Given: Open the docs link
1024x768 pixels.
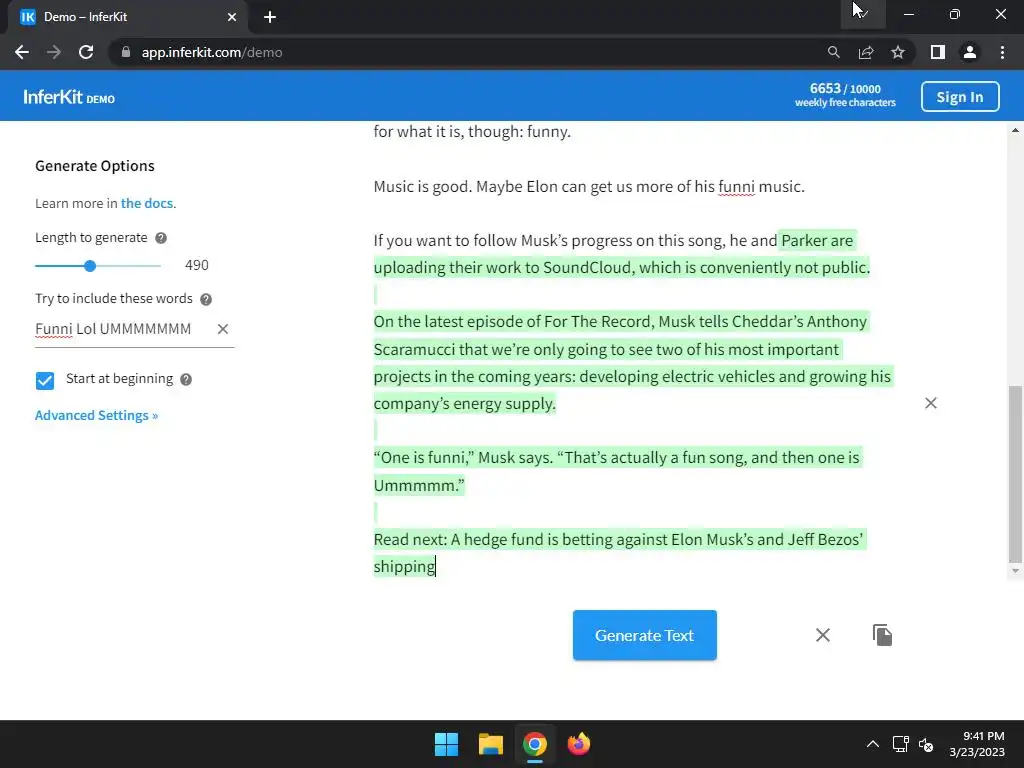Looking at the screenshot, I should coord(147,203).
